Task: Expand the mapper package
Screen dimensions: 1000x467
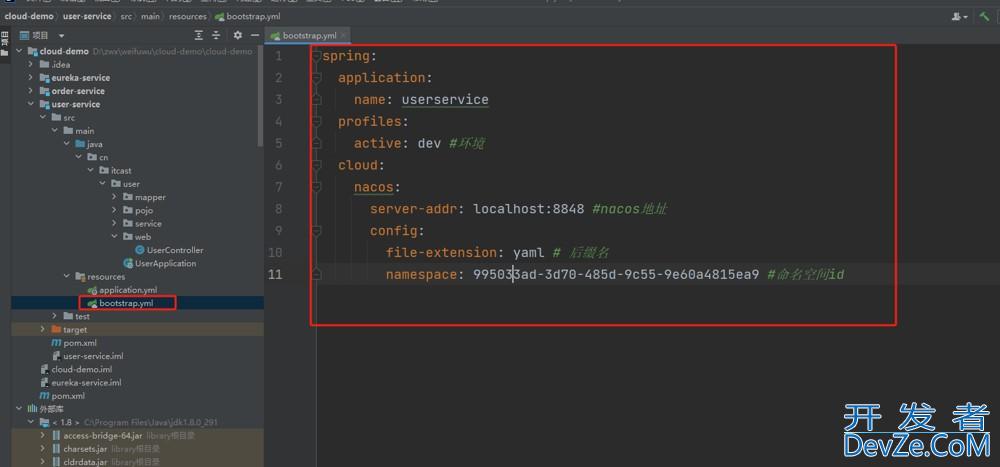Action: 114,197
